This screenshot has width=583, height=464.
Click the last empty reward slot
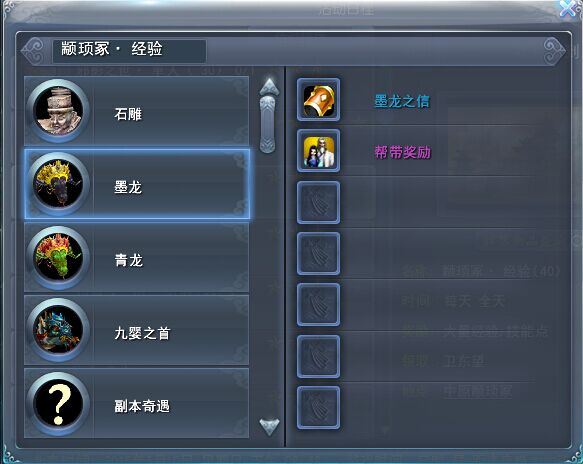[x=318, y=408]
